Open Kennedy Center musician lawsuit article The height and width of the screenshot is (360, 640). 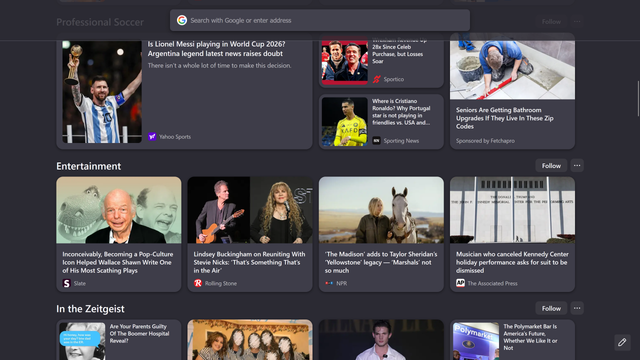pyautogui.click(x=512, y=262)
